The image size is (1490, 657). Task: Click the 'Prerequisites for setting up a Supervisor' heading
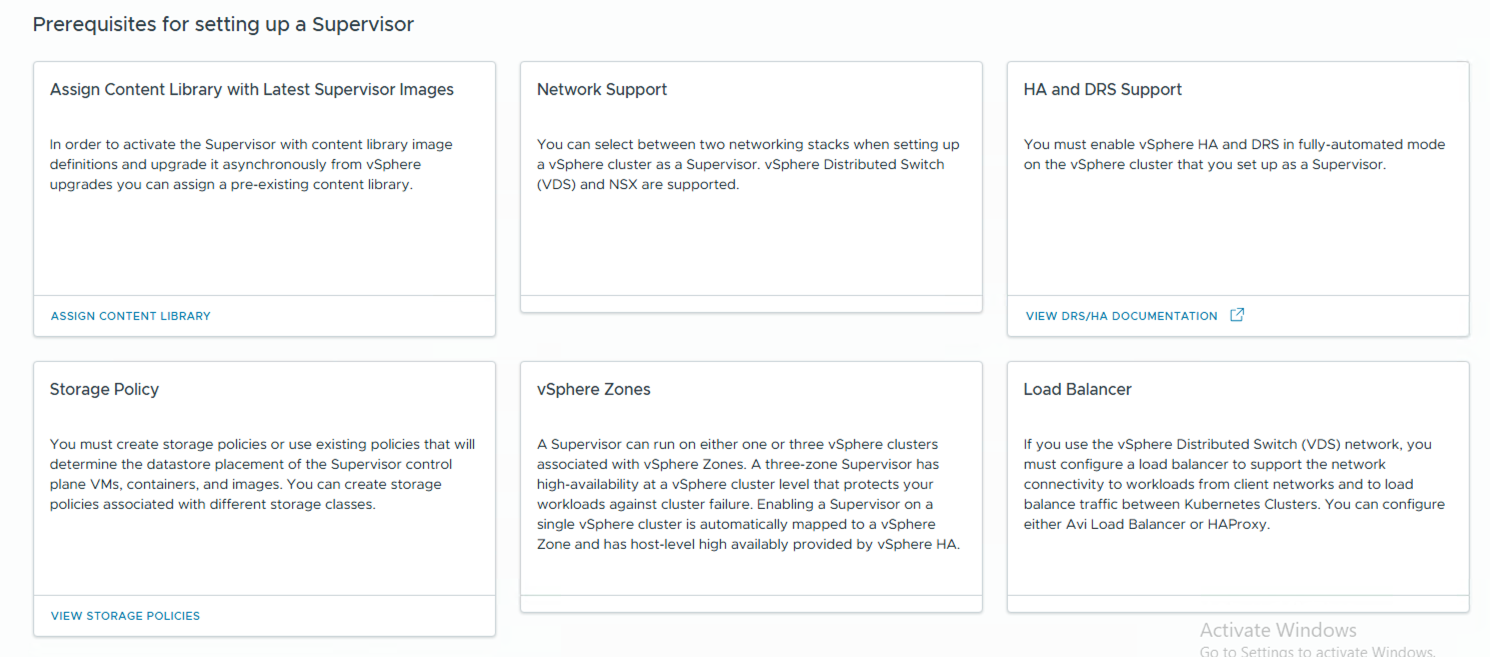click(223, 24)
